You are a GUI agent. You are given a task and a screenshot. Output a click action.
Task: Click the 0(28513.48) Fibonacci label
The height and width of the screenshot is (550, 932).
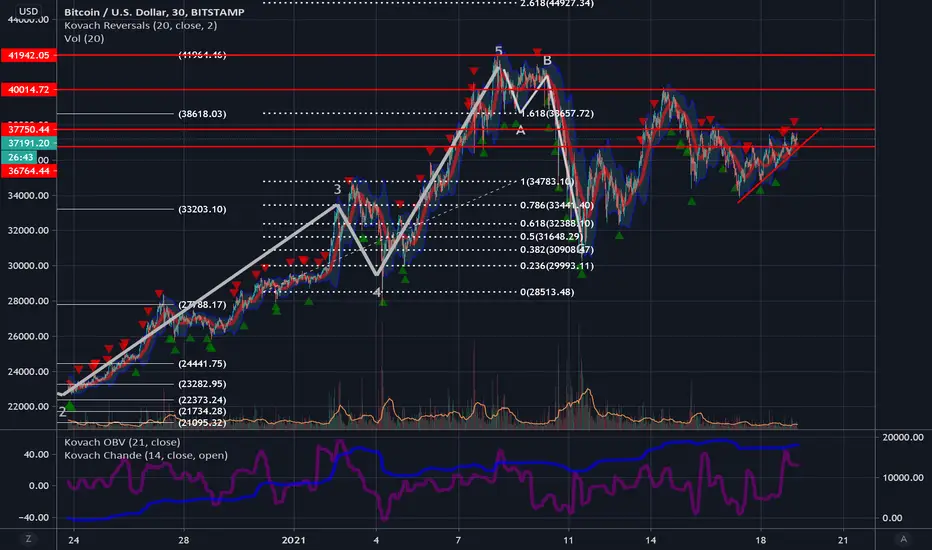[547, 292]
